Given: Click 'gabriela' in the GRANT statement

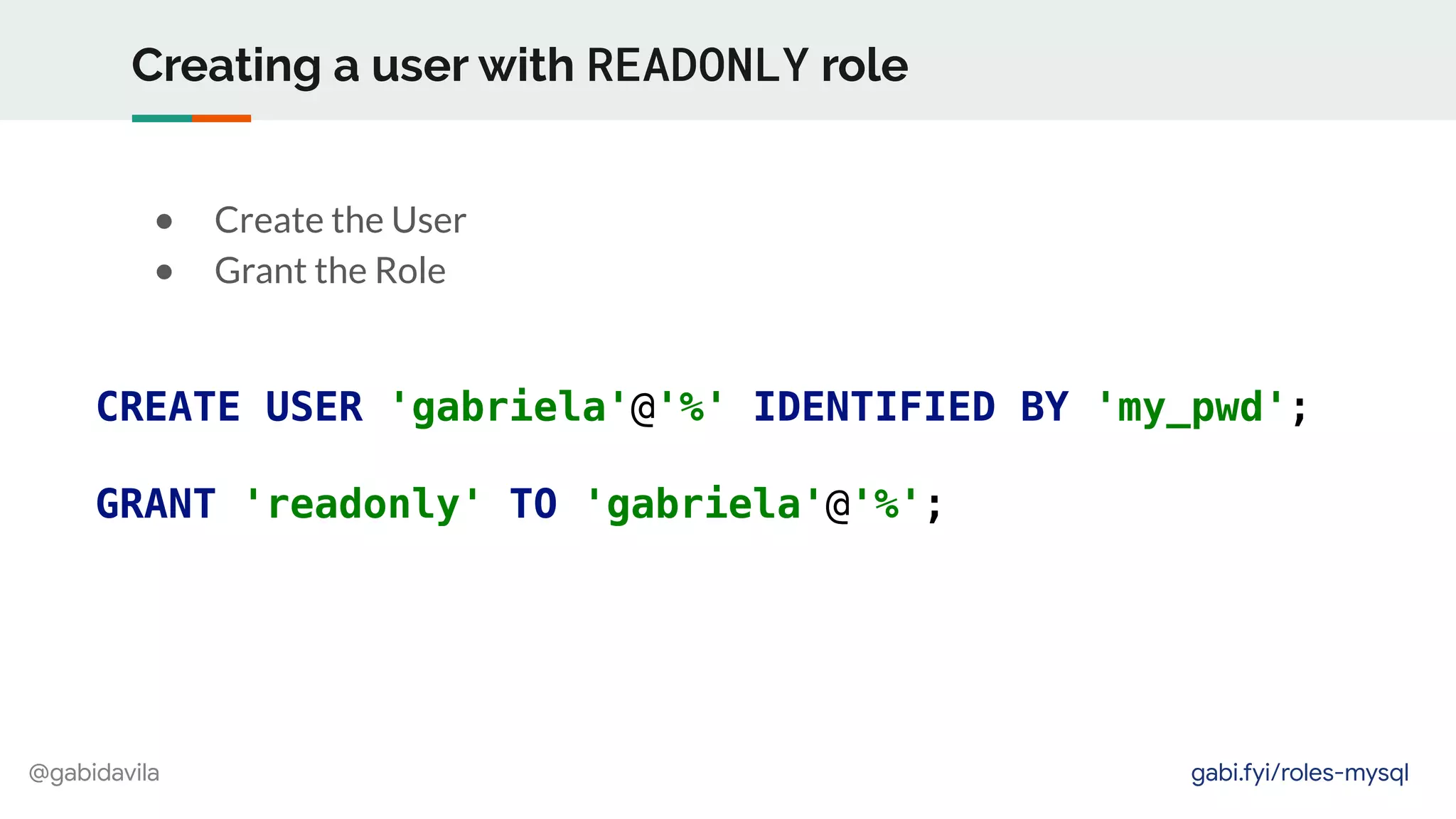Looking at the screenshot, I should pos(704,504).
